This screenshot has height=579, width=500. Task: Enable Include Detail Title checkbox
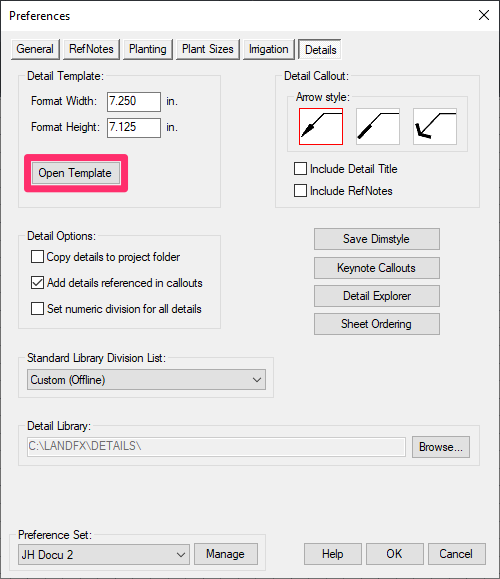300,169
